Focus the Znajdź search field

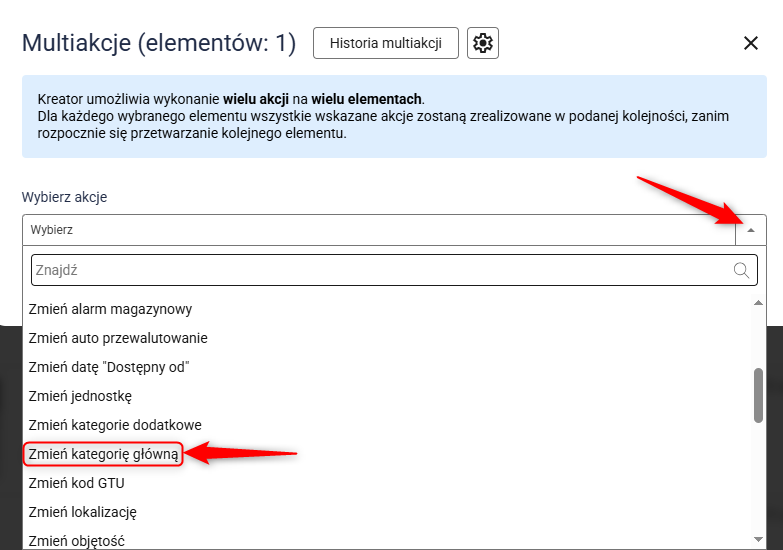[380, 270]
